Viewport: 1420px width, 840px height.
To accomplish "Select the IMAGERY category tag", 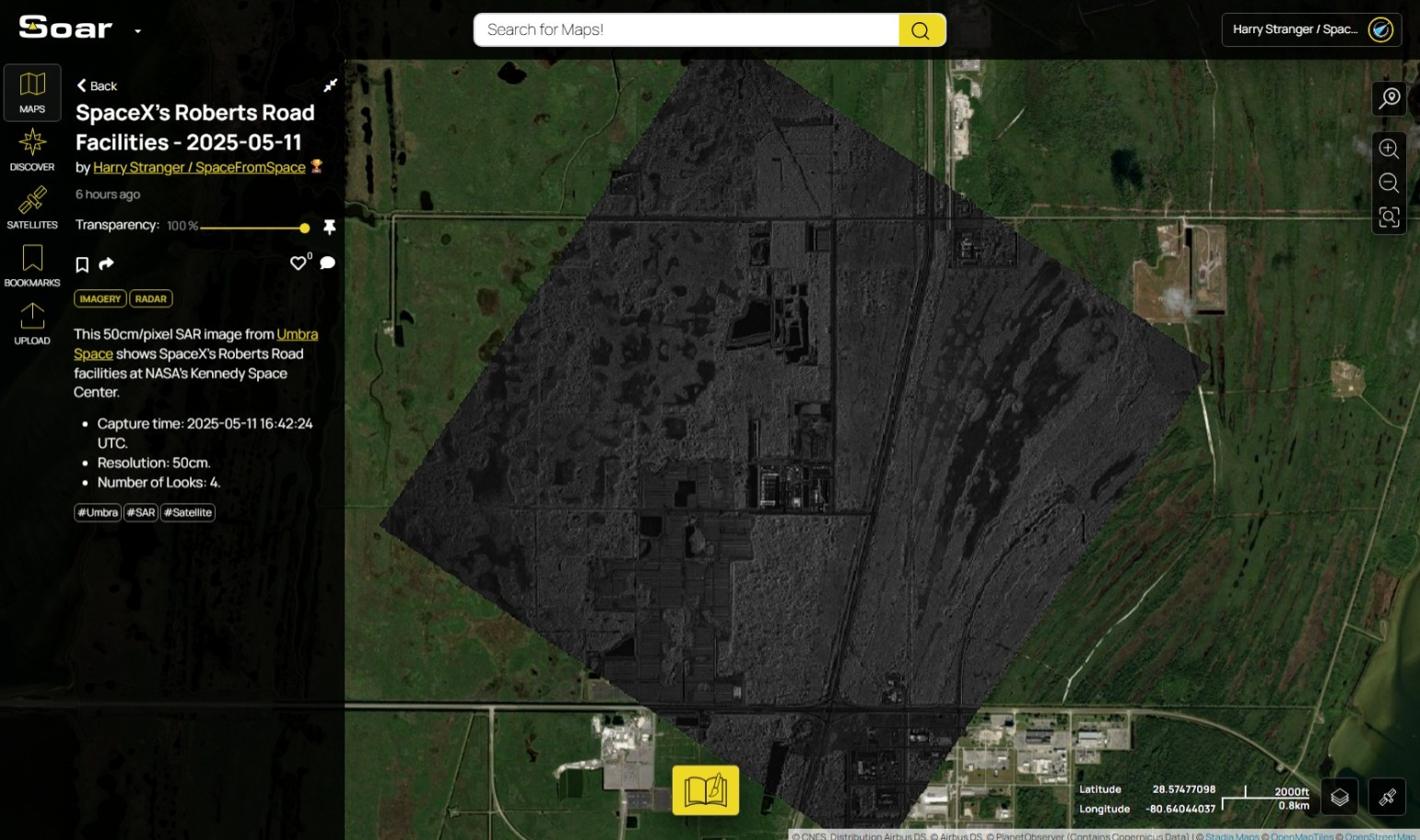I will coord(100,298).
